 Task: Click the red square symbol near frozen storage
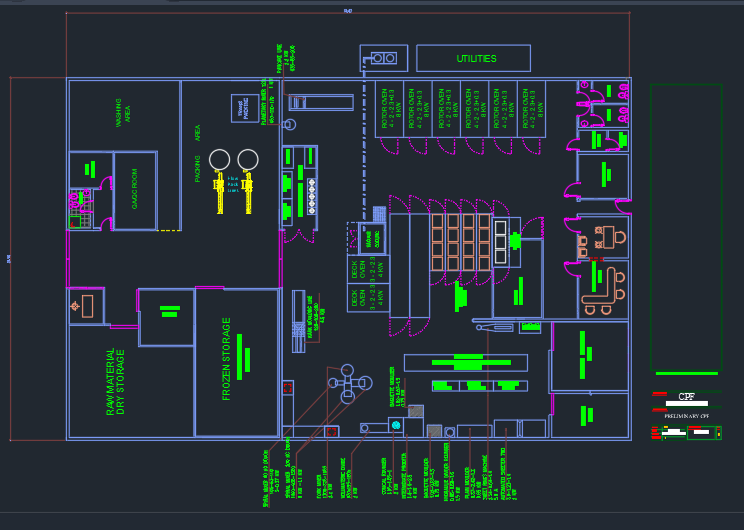[x=287, y=386]
